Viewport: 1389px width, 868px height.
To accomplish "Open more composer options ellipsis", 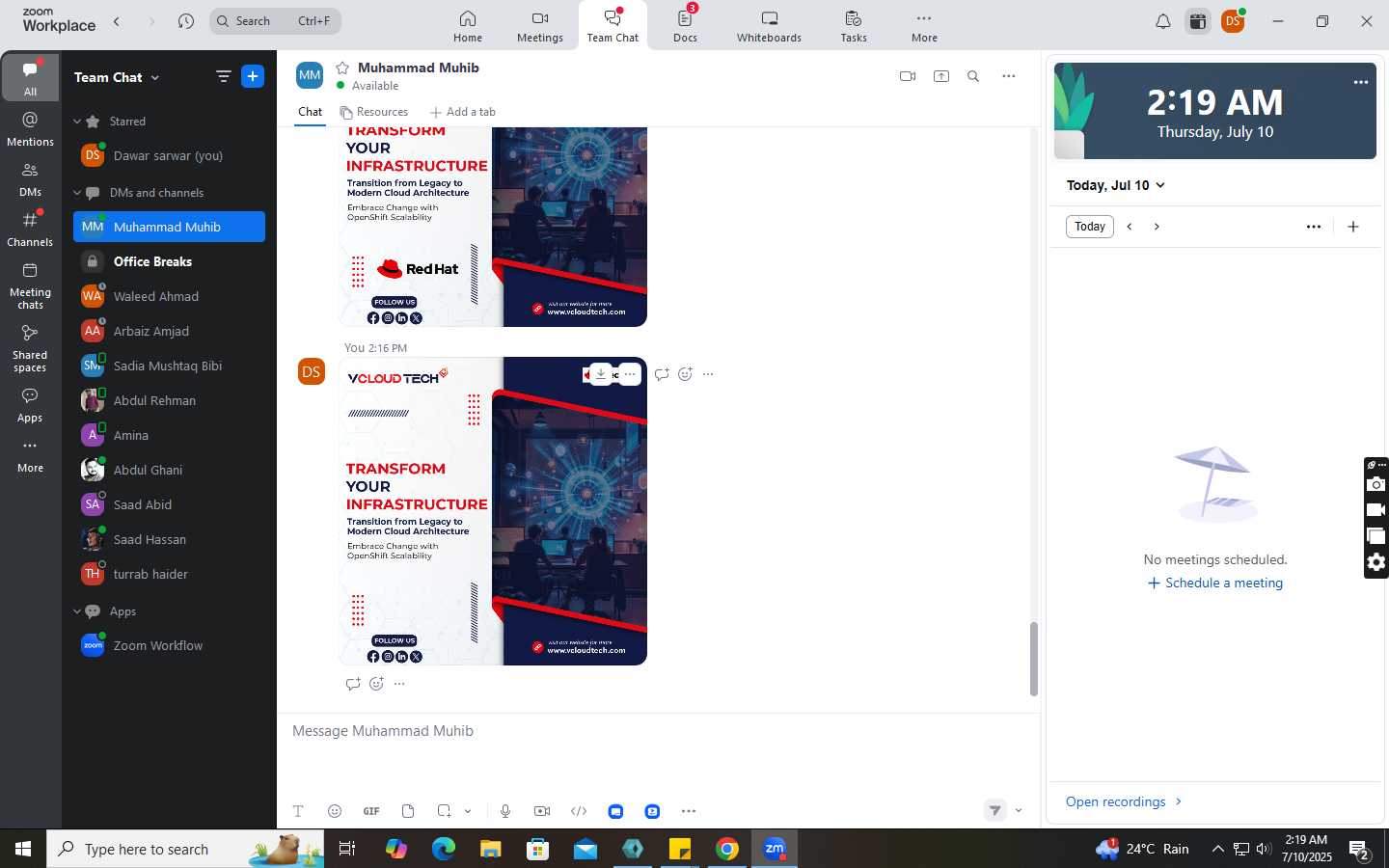I will point(689,811).
